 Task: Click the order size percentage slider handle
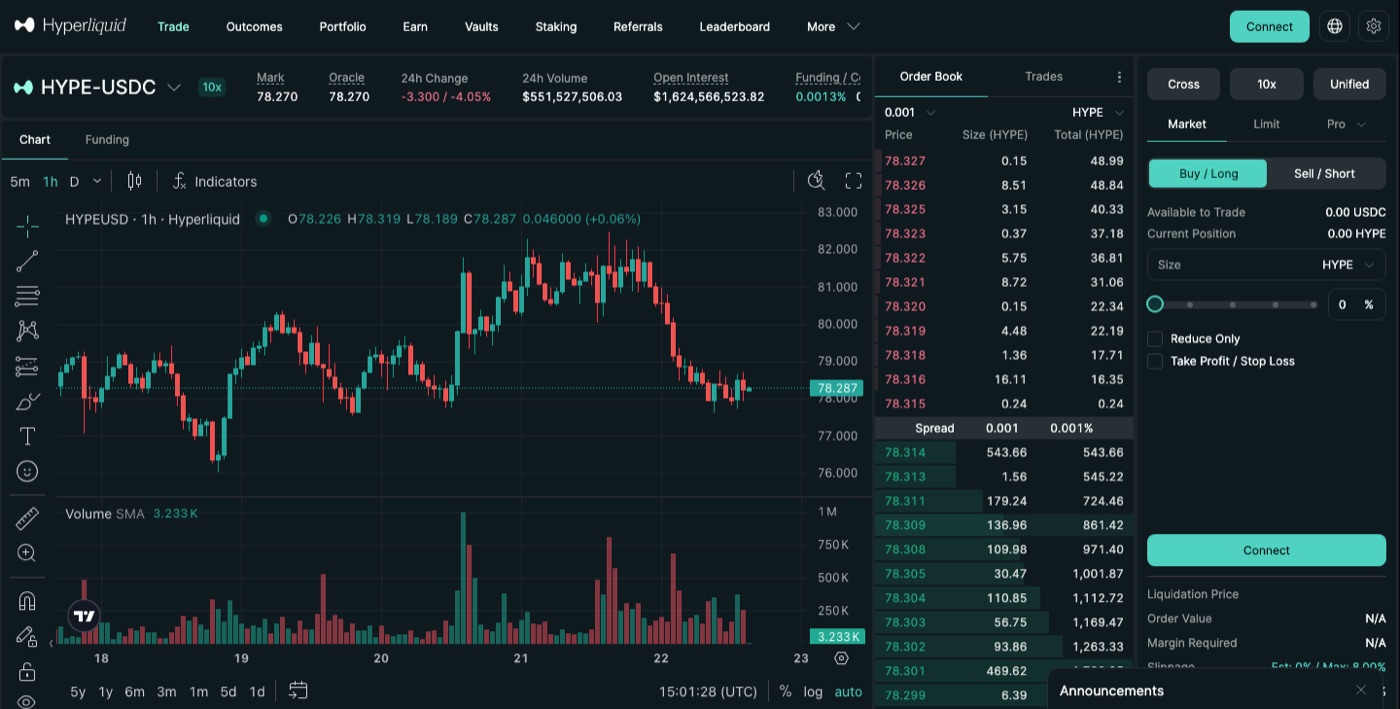pos(1155,304)
